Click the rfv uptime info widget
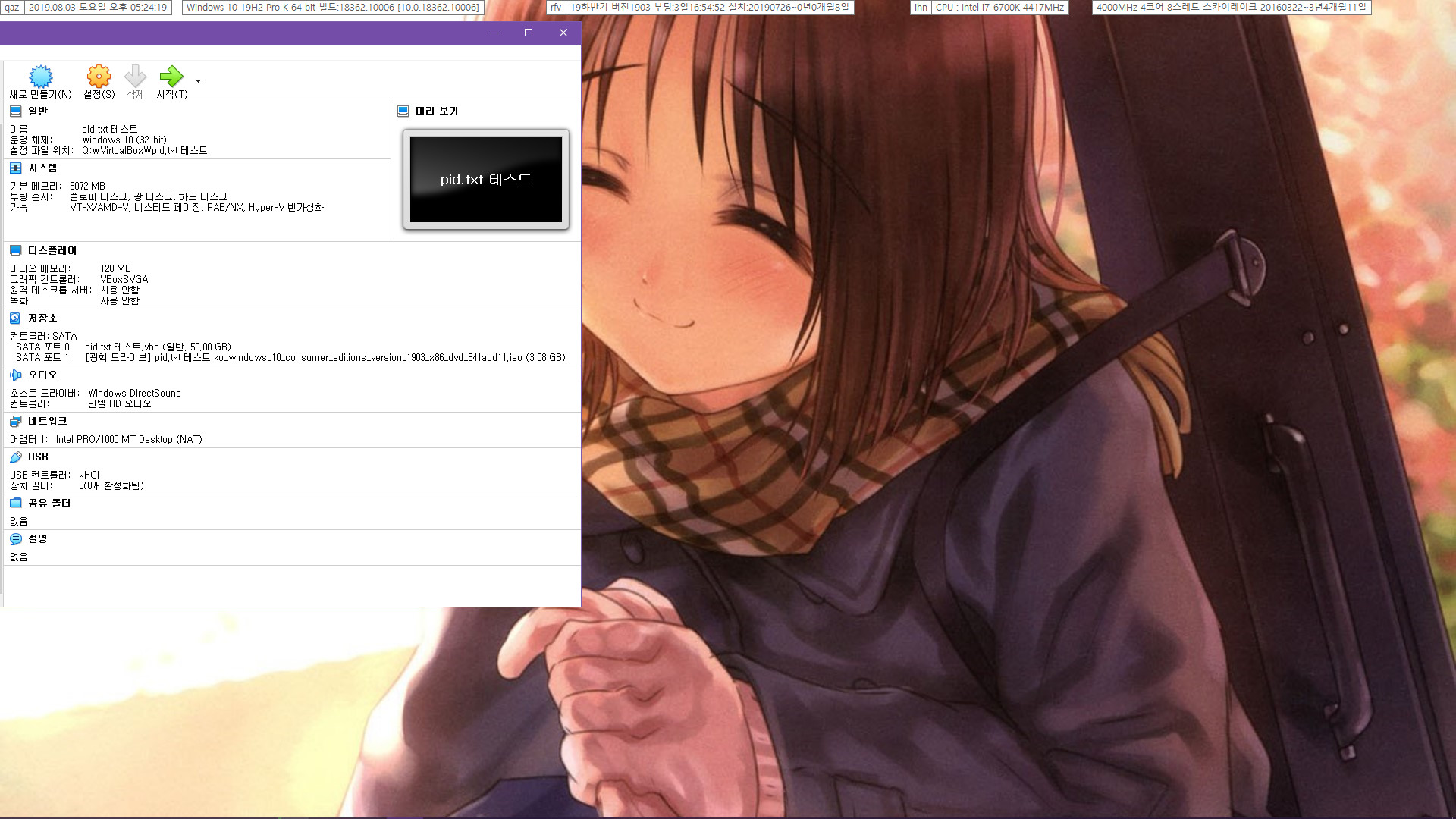Viewport: 1456px width, 819px height. [x=700, y=8]
